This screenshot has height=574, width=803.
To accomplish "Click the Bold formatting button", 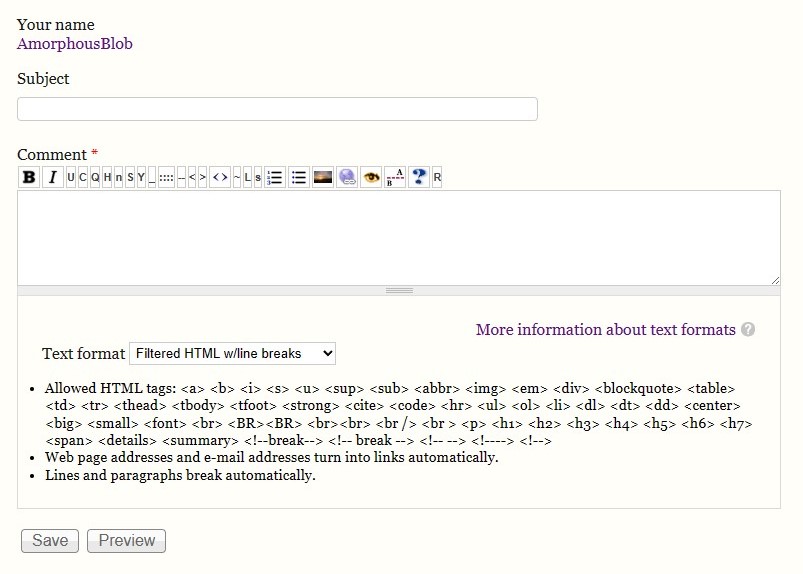I will pos(29,177).
